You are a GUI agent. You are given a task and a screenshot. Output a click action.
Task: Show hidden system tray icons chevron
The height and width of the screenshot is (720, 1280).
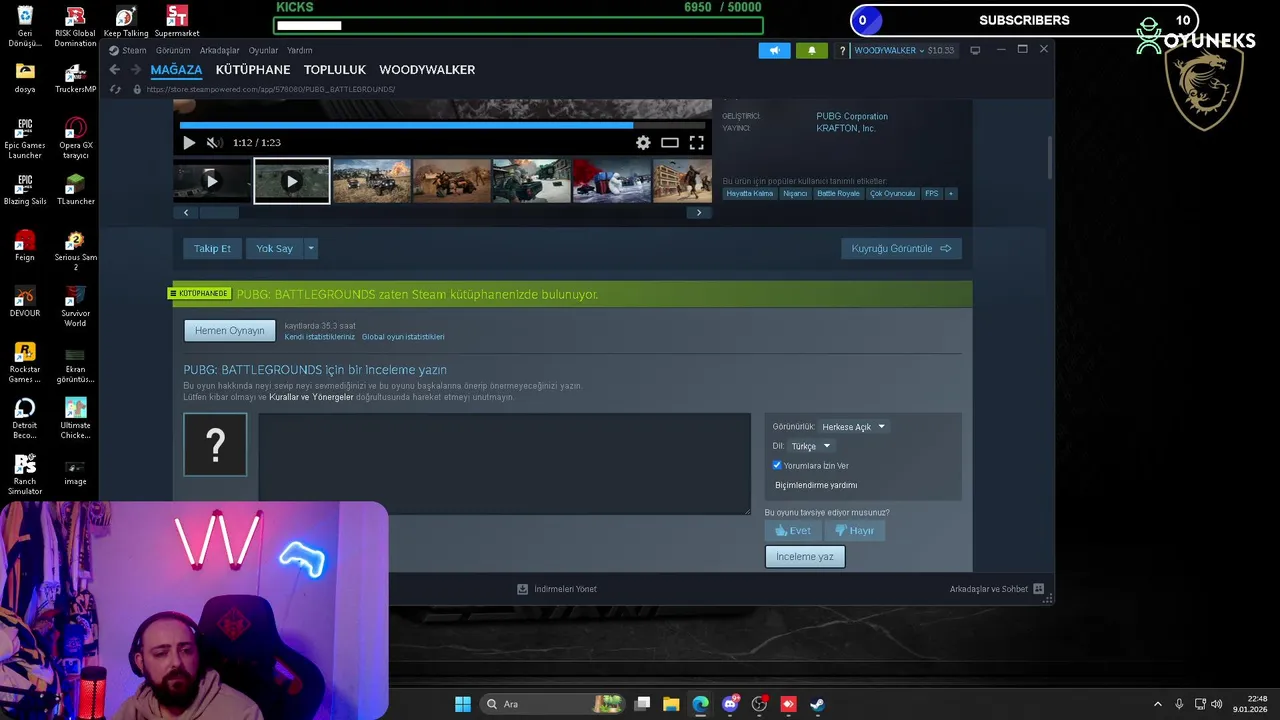point(1158,704)
